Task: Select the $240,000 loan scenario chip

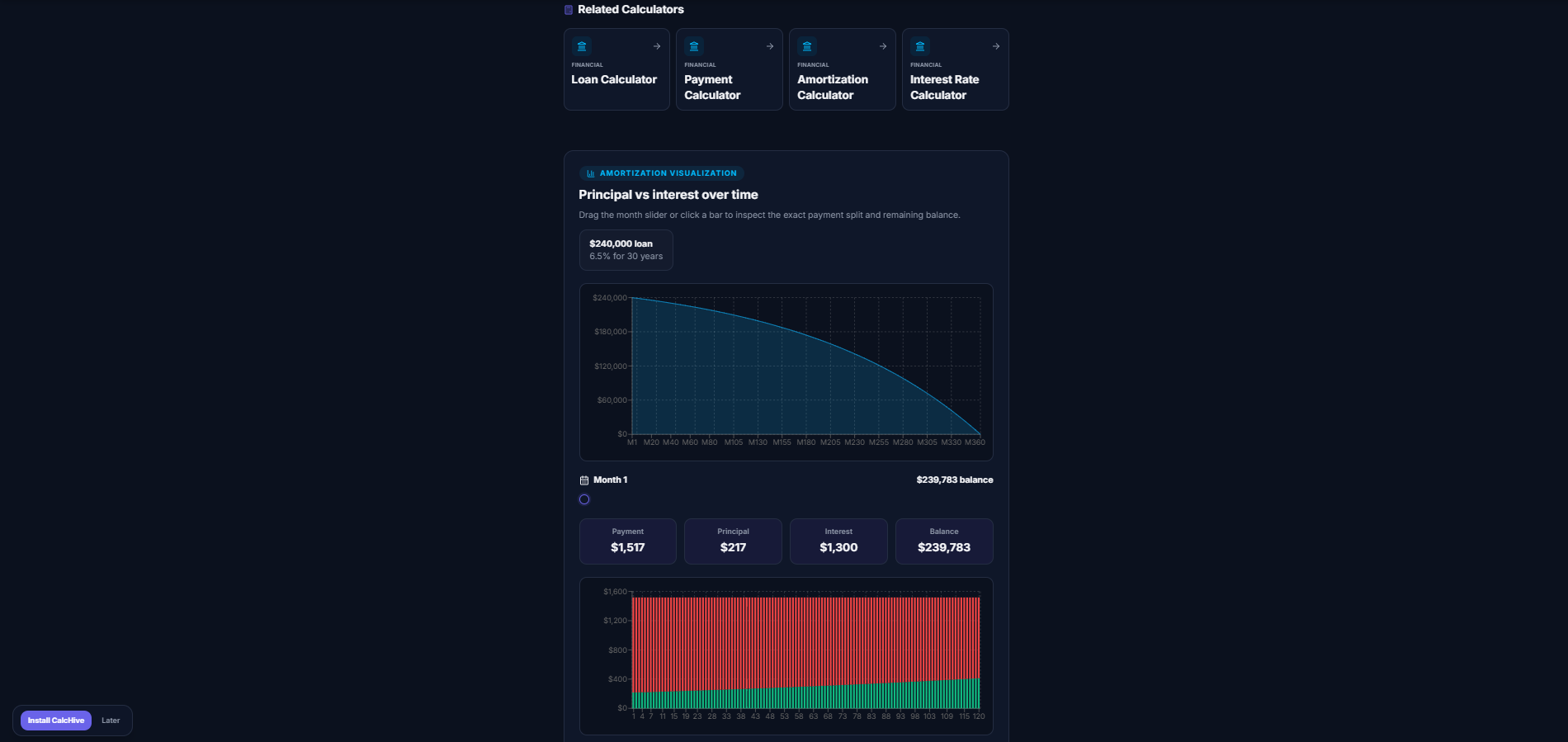Action: (x=626, y=250)
